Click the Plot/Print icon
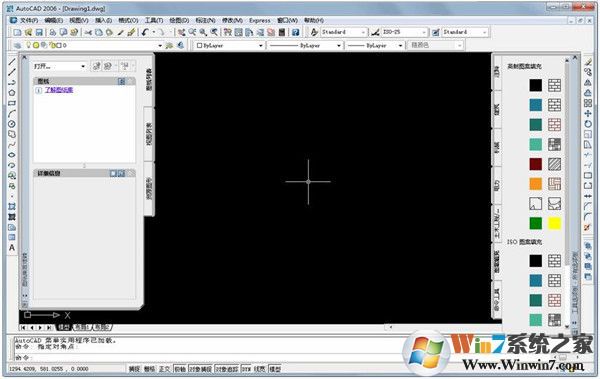The image size is (600, 379). (53, 33)
